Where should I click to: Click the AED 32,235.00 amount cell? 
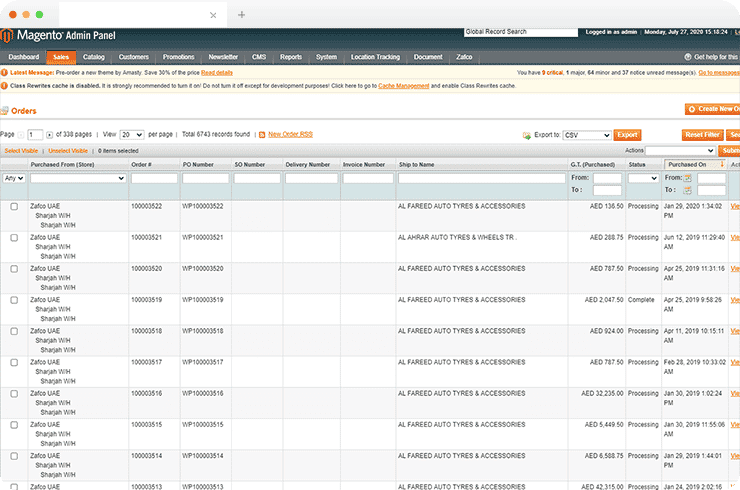tap(602, 393)
